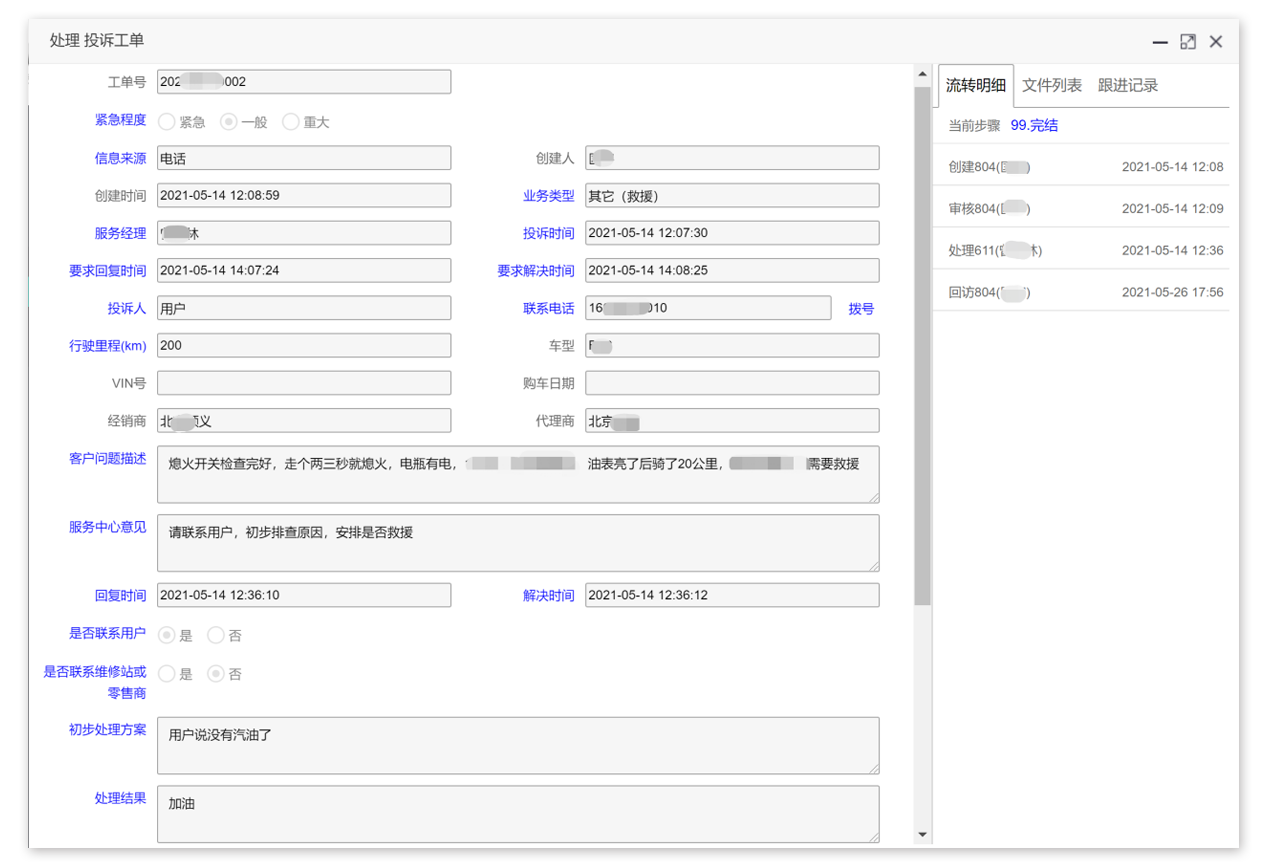Click into the 处理结果 text box

518,814
